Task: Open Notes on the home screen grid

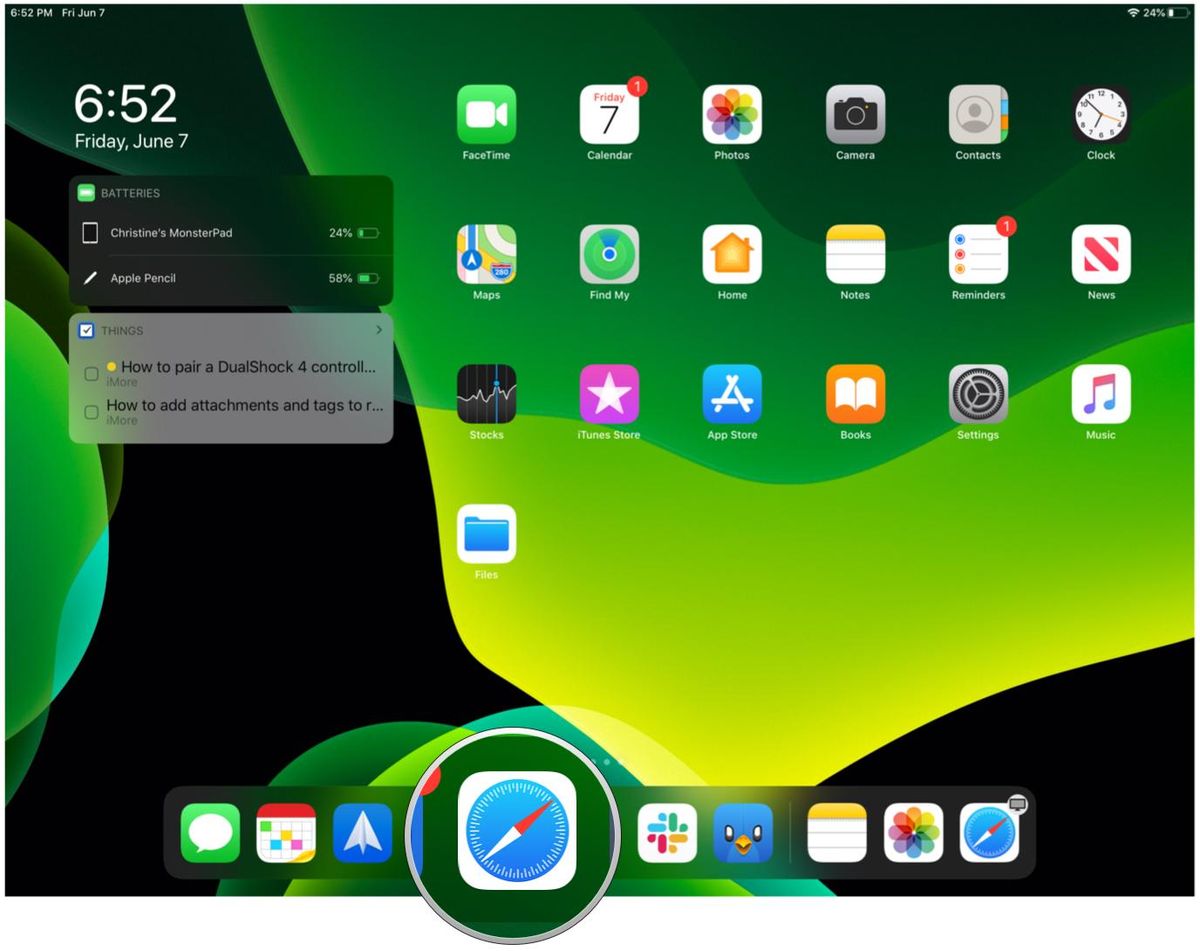Action: (856, 255)
